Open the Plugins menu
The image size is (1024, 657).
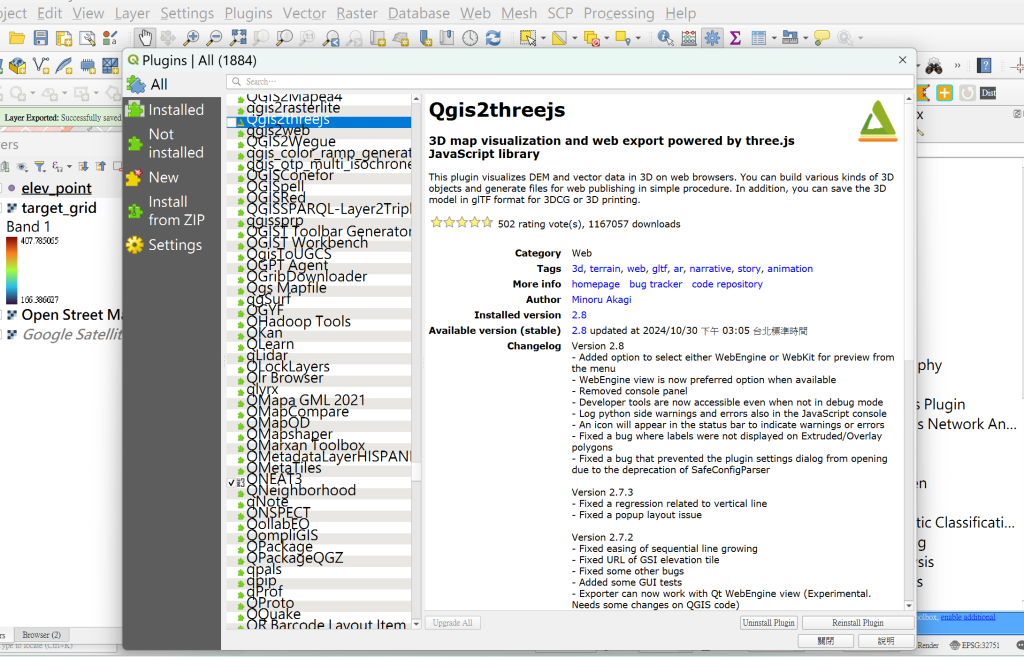pos(248,13)
